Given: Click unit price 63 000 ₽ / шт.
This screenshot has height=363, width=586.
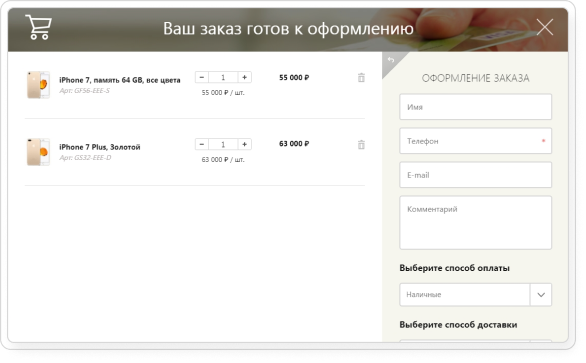Looking at the screenshot, I should (x=223, y=160).
